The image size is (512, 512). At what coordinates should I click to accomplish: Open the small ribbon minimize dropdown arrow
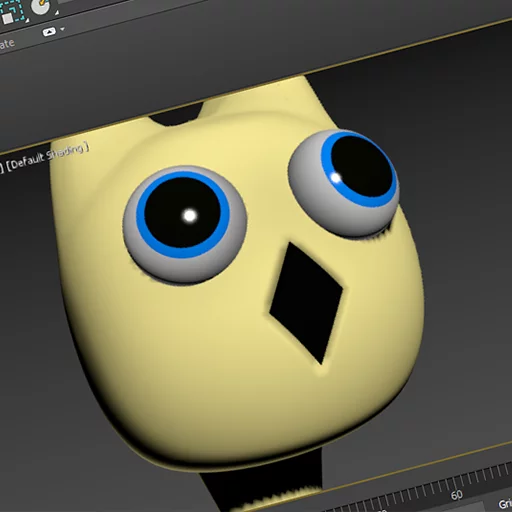(x=62, y=29)
